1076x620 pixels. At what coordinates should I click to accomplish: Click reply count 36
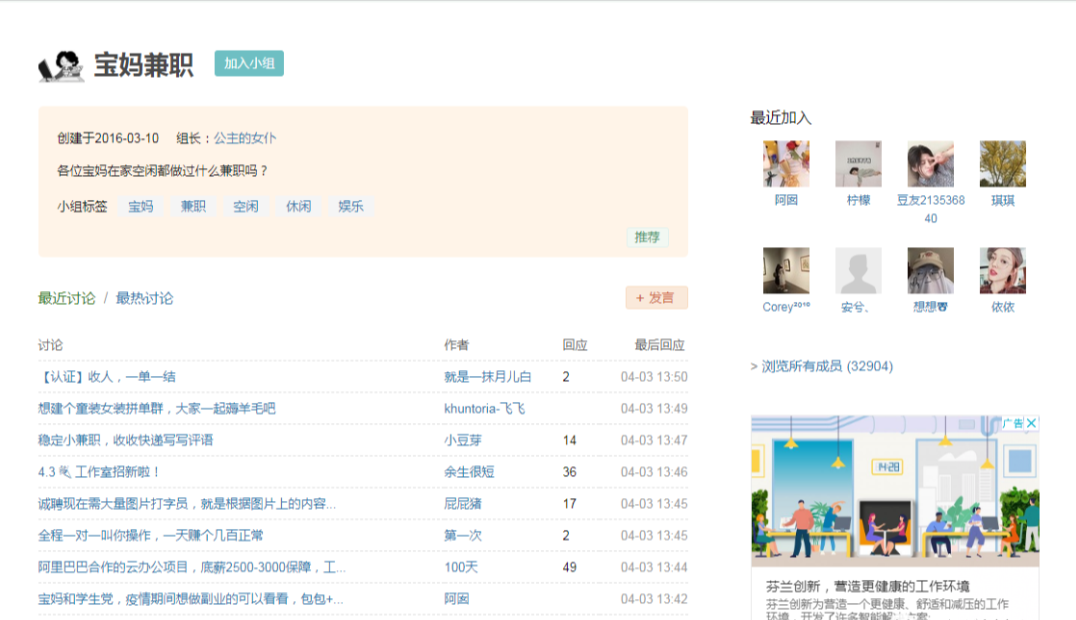click(570, 472)
